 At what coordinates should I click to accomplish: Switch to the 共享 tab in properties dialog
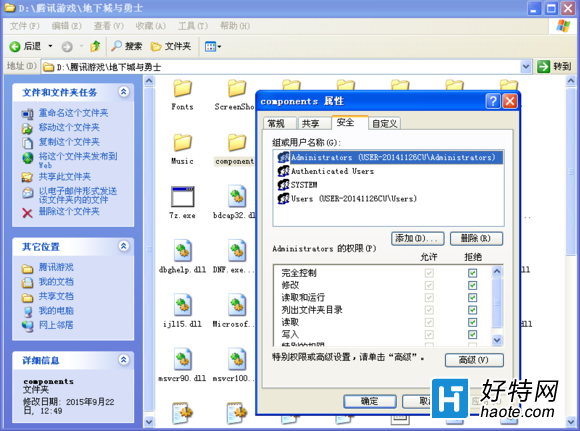314,124
